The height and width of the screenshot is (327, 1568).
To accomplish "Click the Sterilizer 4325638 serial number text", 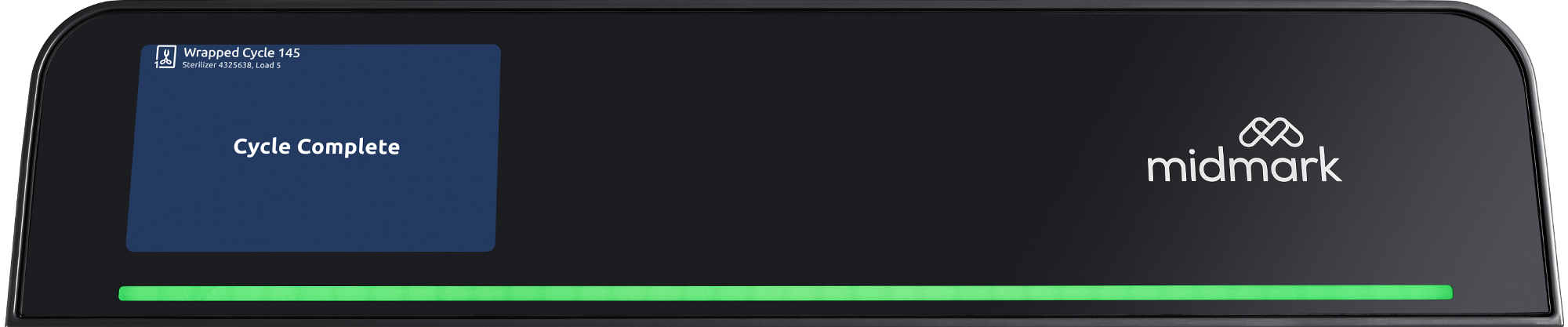I will click(217, 65).
